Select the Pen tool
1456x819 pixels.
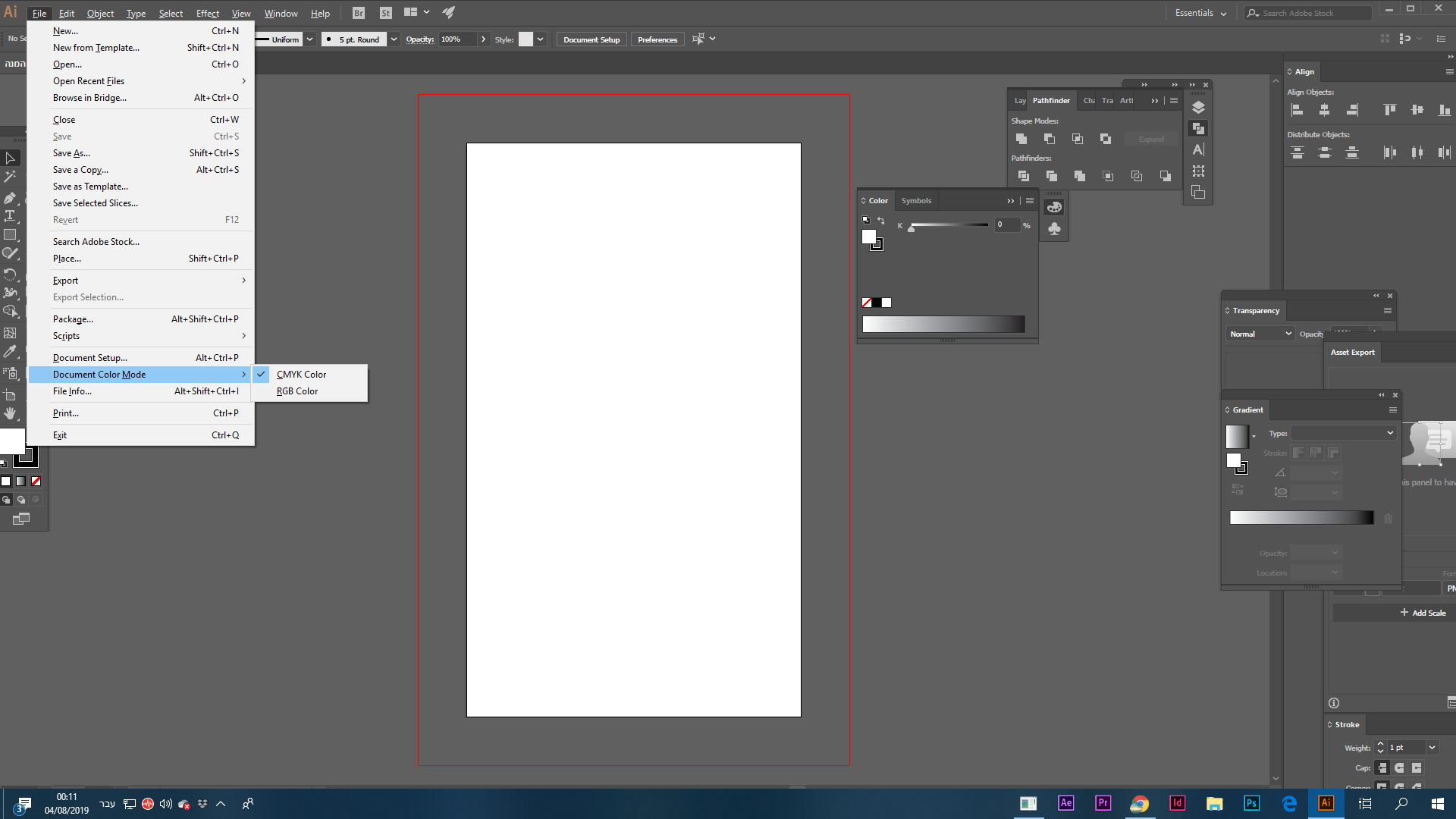(x=11, y=198)
